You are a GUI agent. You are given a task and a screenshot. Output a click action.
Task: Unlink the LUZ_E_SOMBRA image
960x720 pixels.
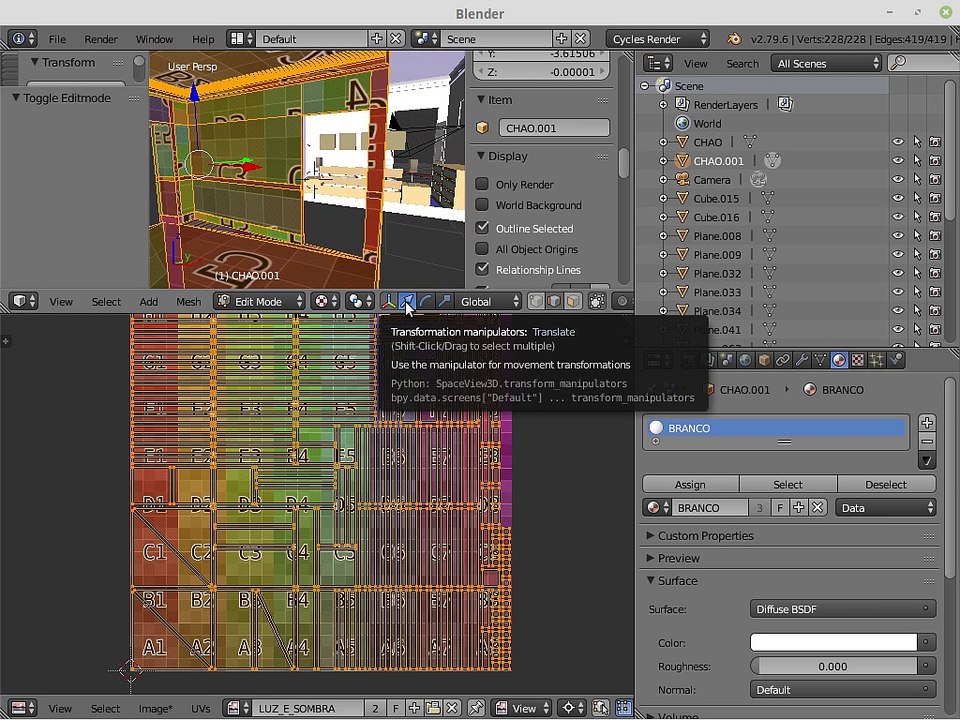tap(452, 708)
